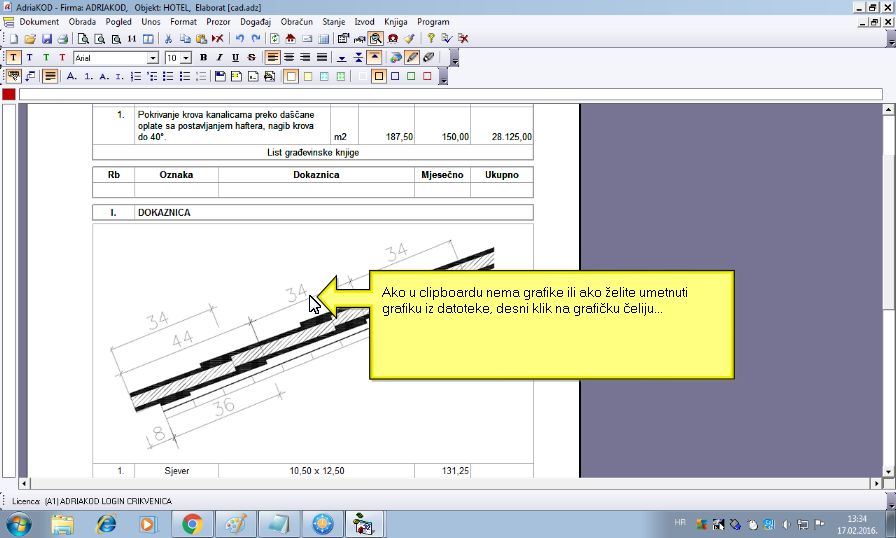
Task: Click the highlighted magnifier search icon
Action: [375, 39]
